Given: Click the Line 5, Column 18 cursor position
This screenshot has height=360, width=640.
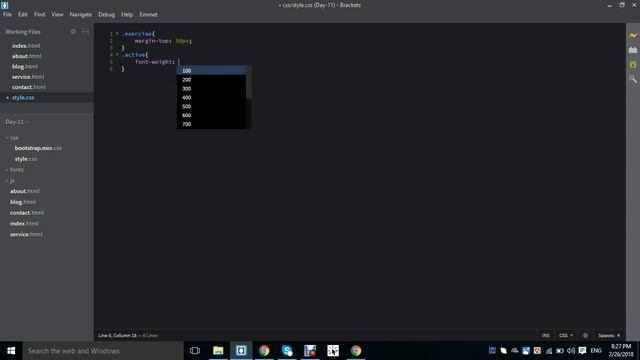Looking at the screenshot, I should (118, 336).
